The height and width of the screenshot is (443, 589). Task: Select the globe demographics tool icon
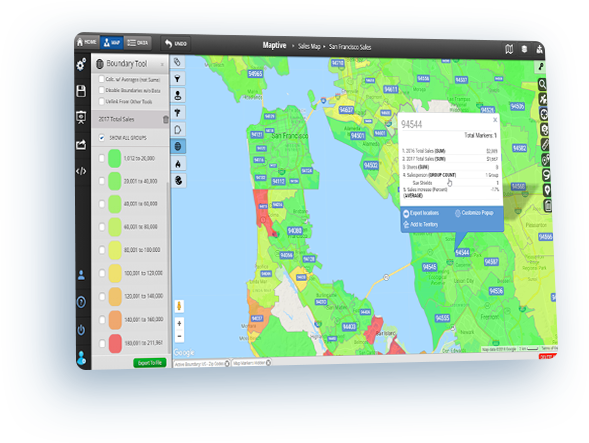pyautogui.click(x=178, y=181)
